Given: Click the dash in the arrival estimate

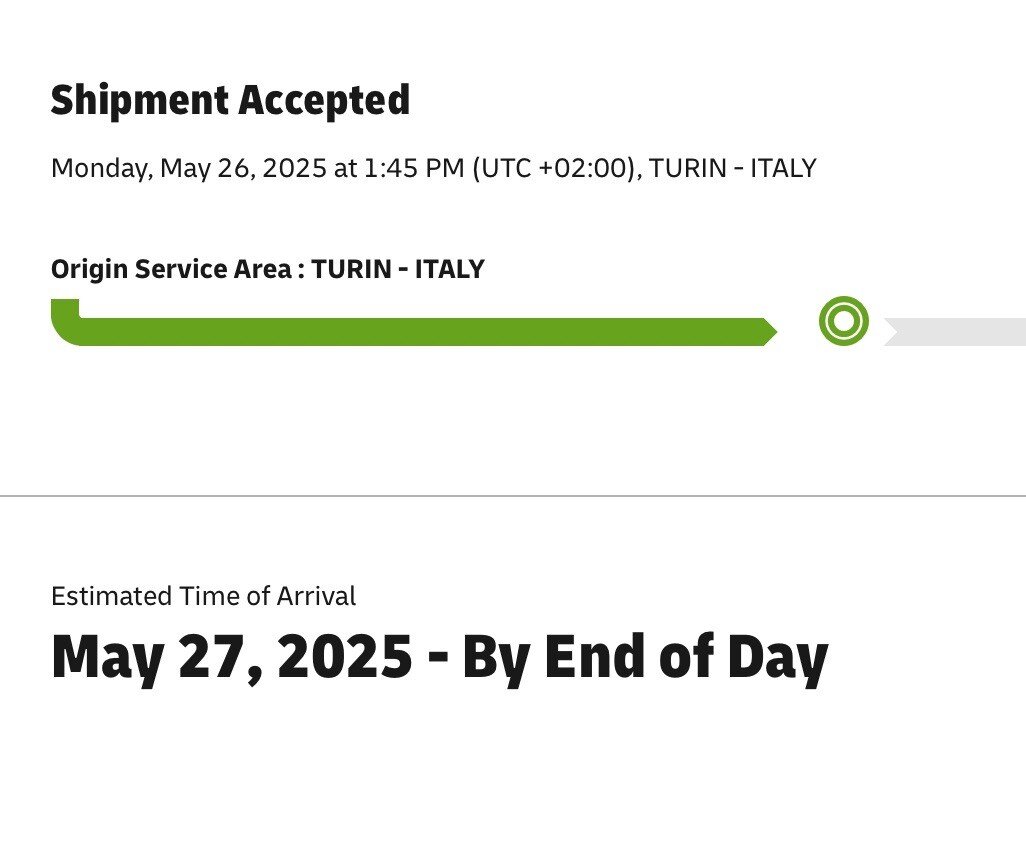Looking at the screenshot, I should point(436,660).
